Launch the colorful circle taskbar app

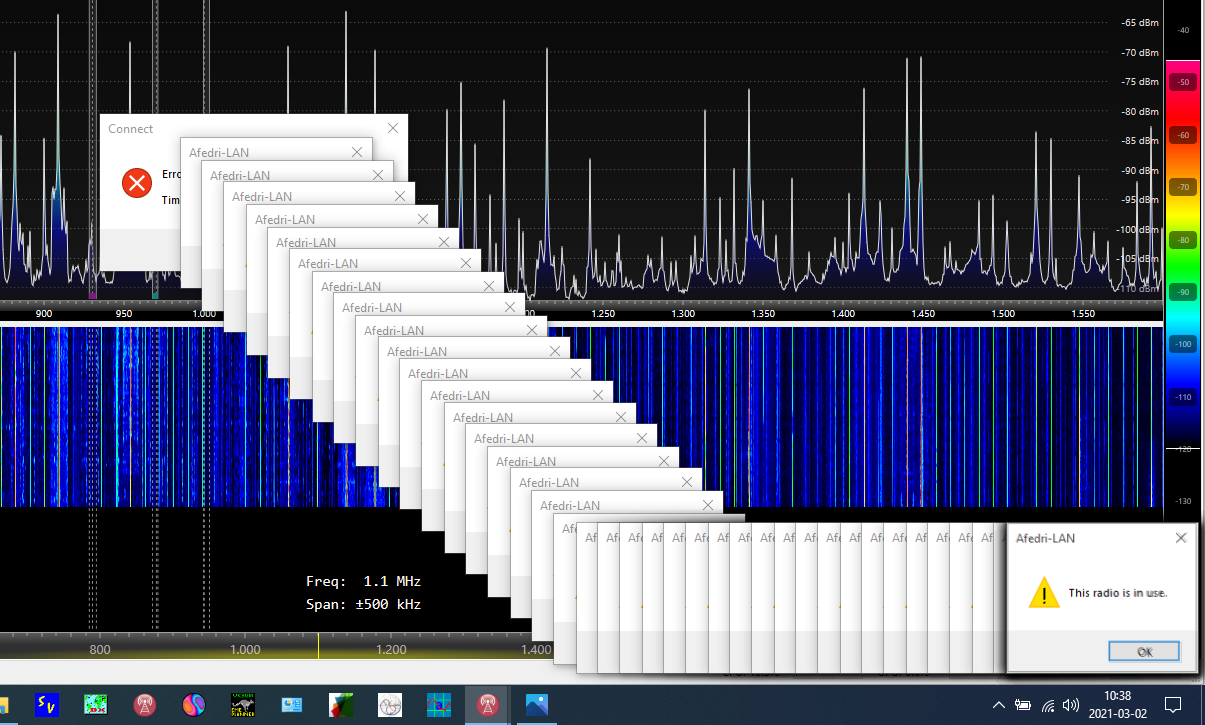point(193,705)
